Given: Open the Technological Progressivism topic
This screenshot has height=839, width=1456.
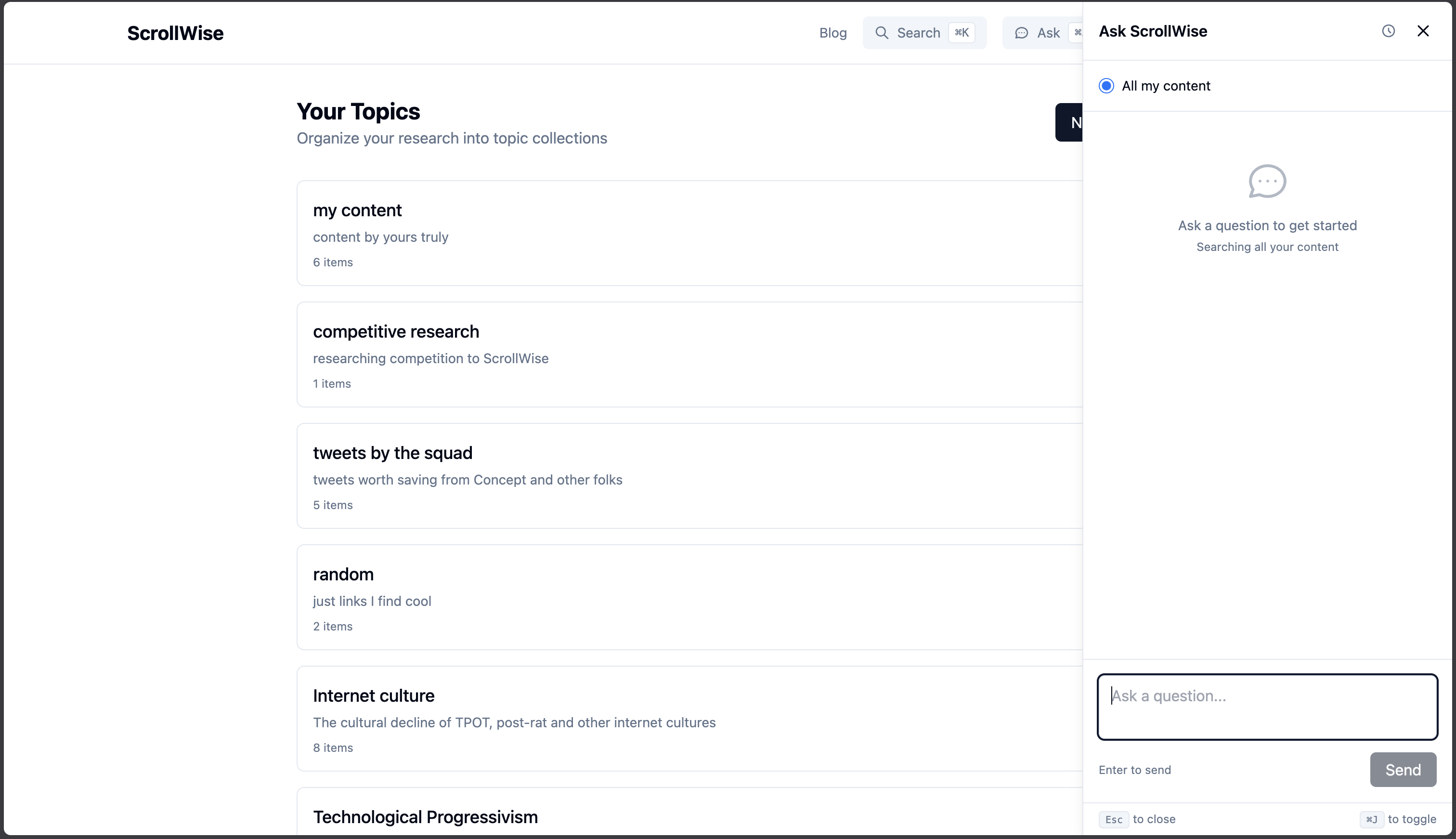Looking at the screenshot, I should (x=425, y=816).
